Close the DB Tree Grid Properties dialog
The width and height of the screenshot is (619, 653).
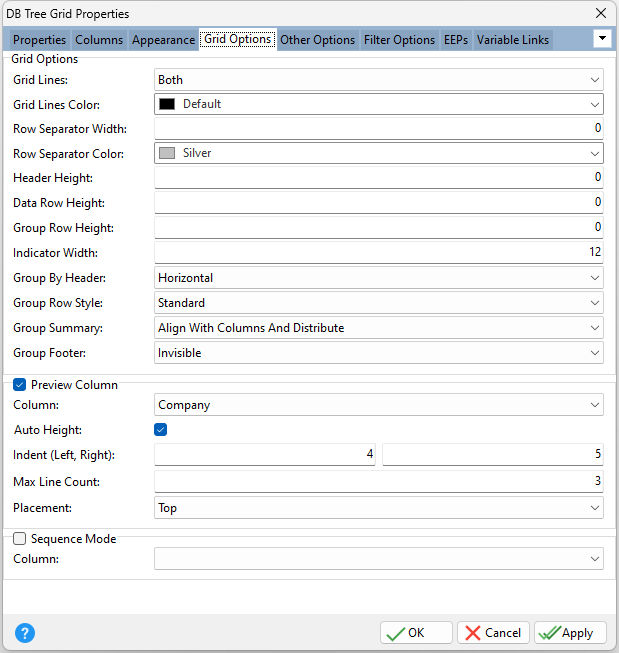pos(601,13)
